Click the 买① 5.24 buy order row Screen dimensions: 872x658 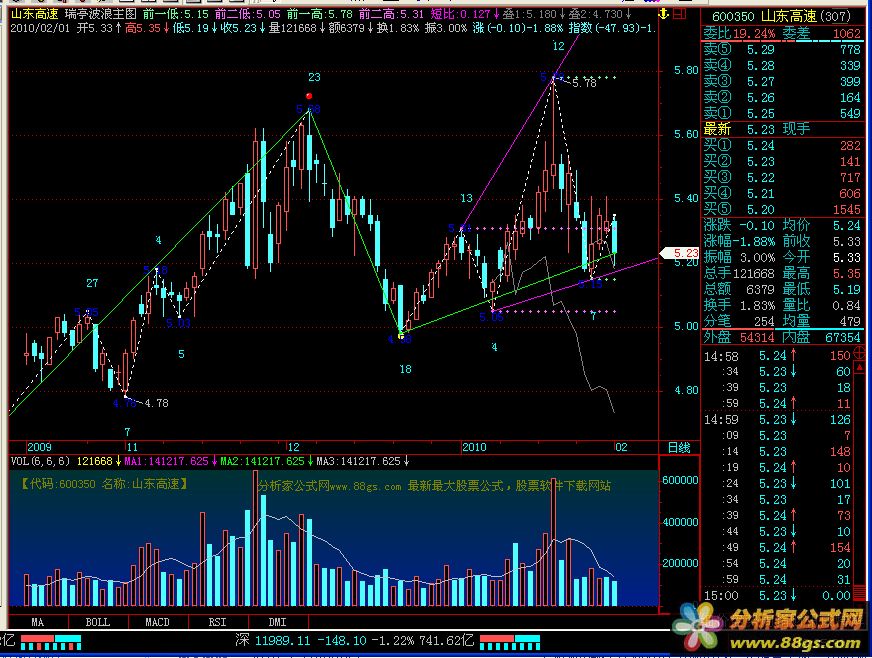(785, 145)
